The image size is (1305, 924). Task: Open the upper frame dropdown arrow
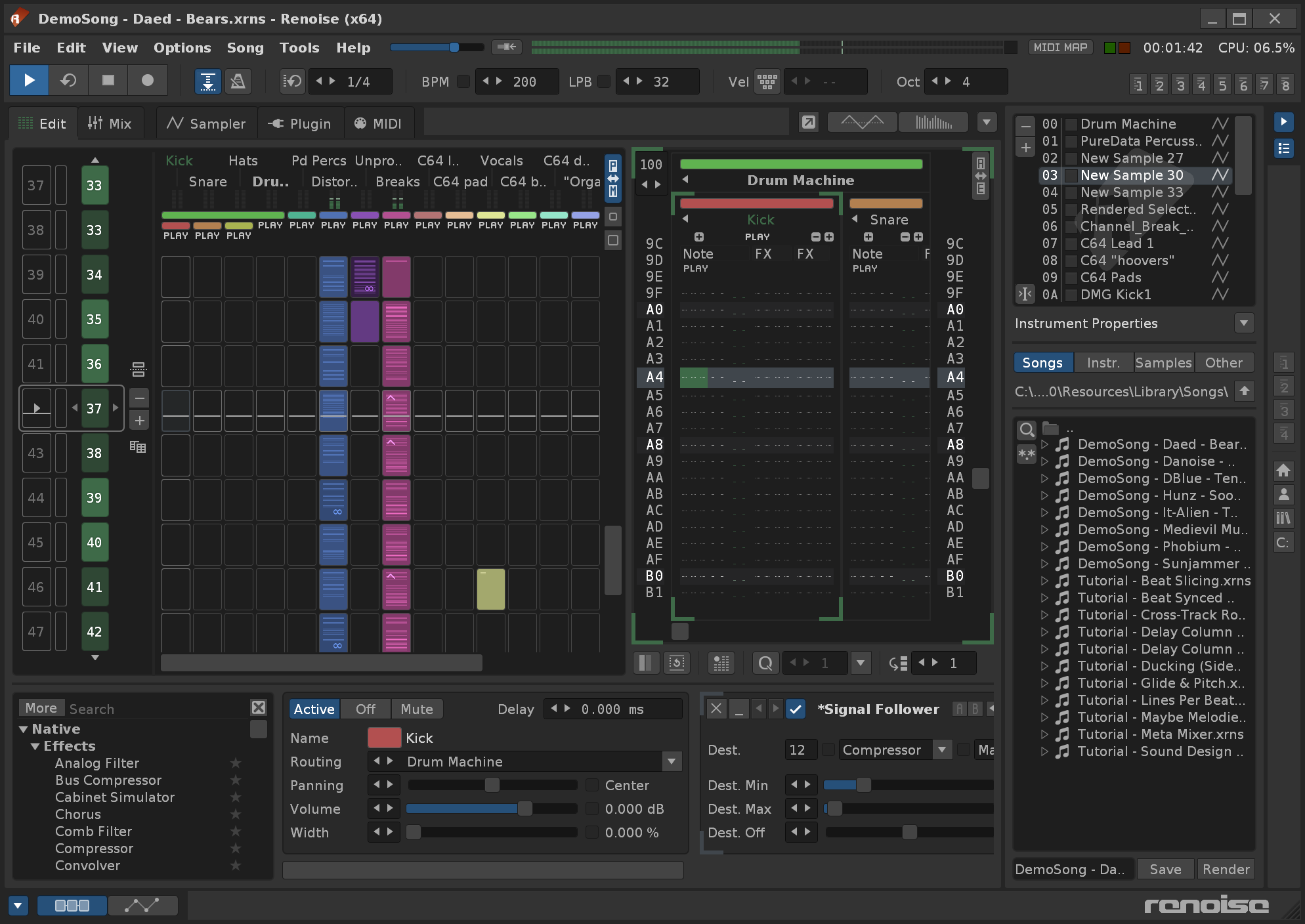(x=987, y=122)
